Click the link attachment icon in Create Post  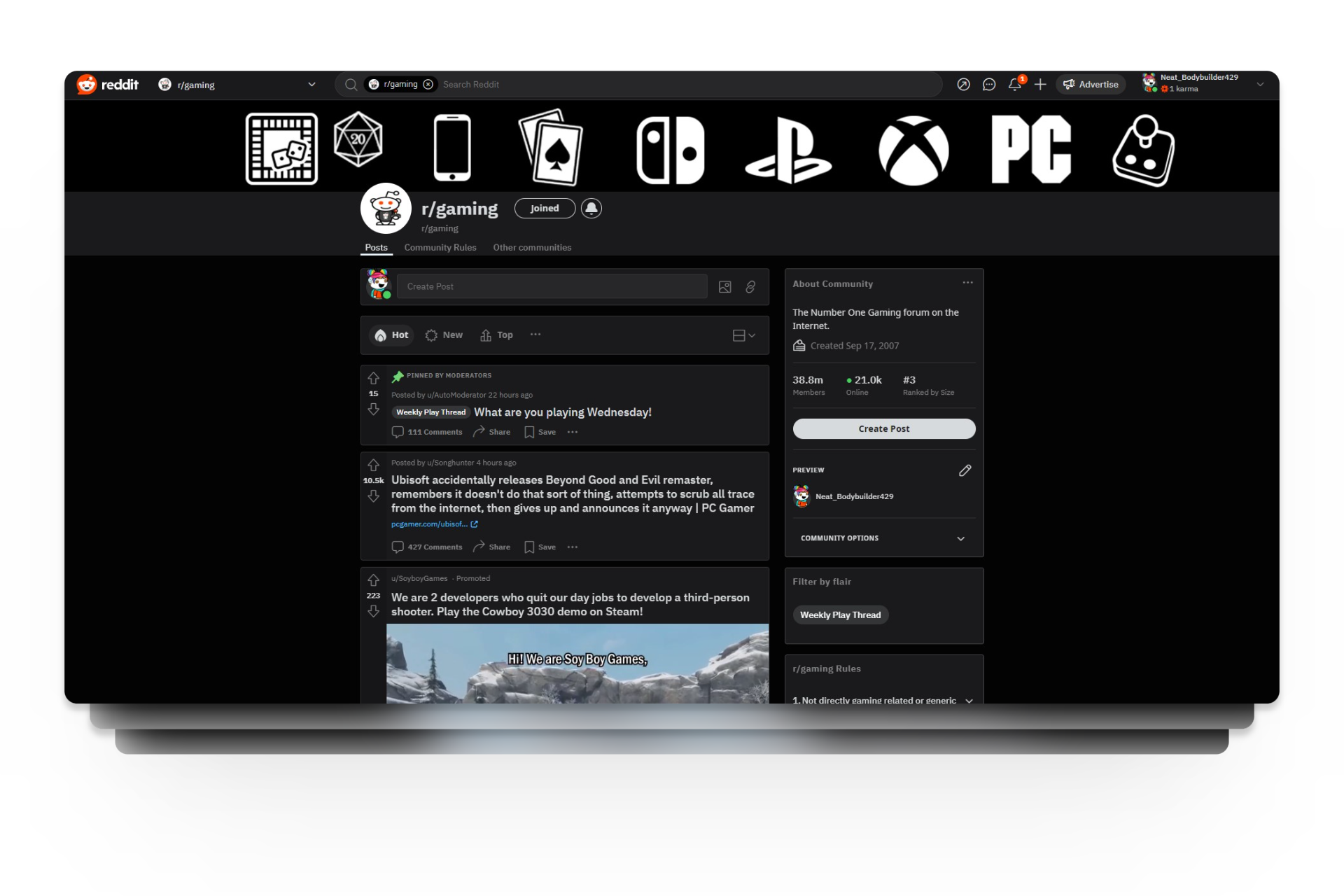(750, 287)
